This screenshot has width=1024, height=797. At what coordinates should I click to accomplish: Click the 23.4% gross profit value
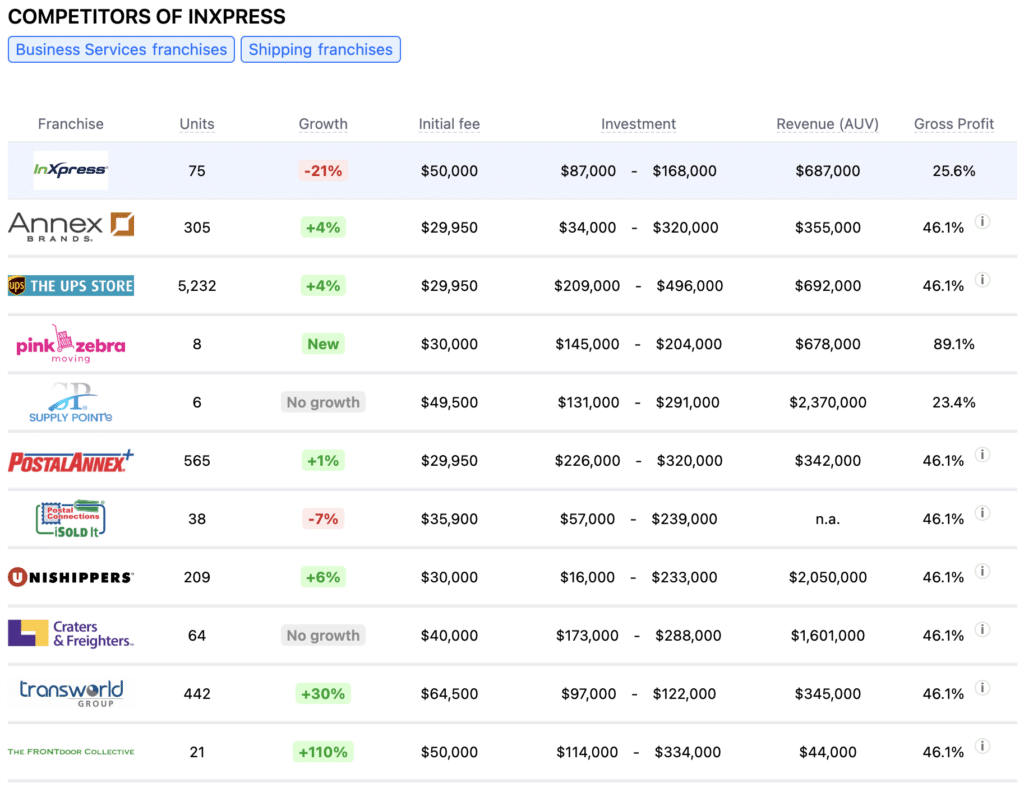pos(953,402)
